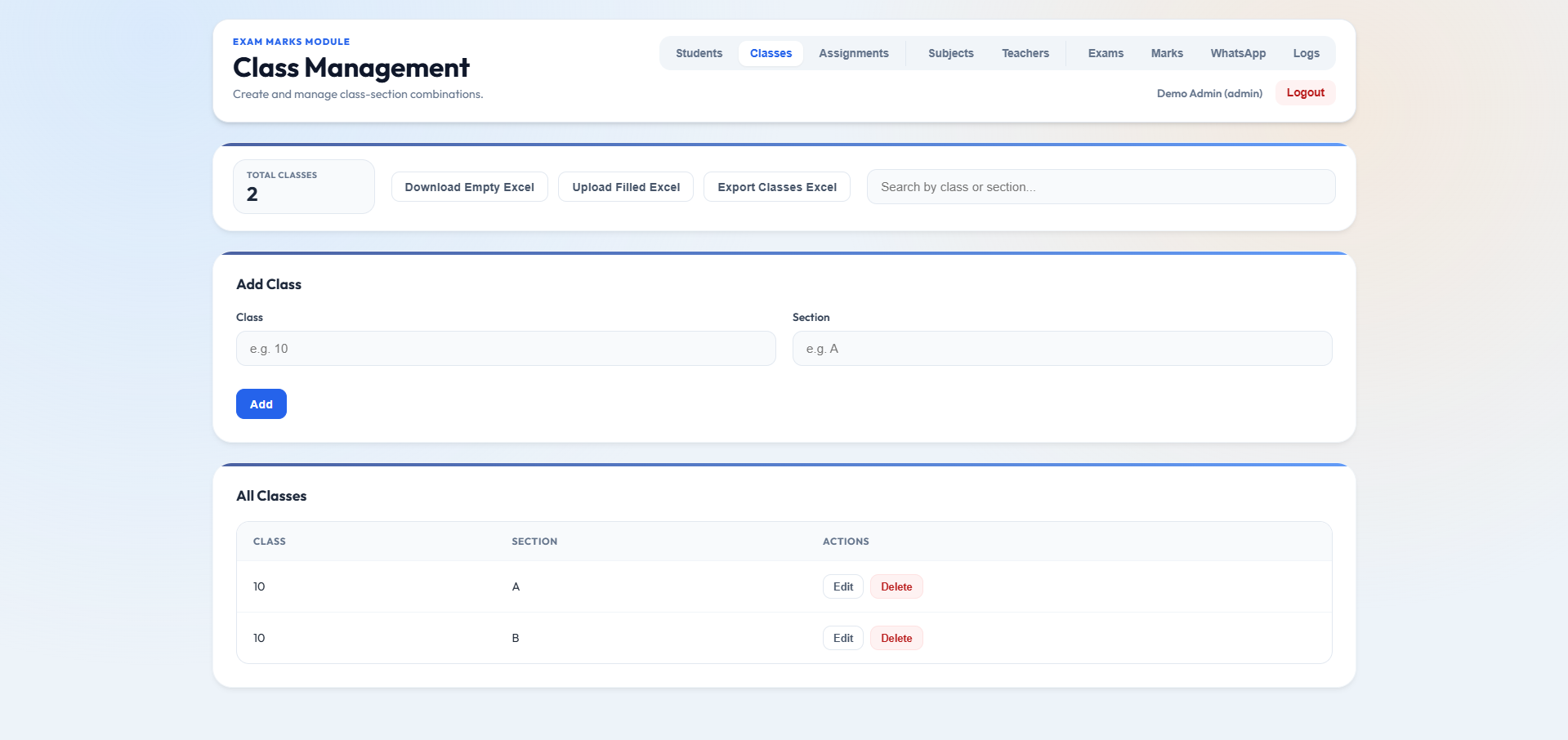
Task: Go to the WhatsApp tab
Action: [x=1238, y=53]
